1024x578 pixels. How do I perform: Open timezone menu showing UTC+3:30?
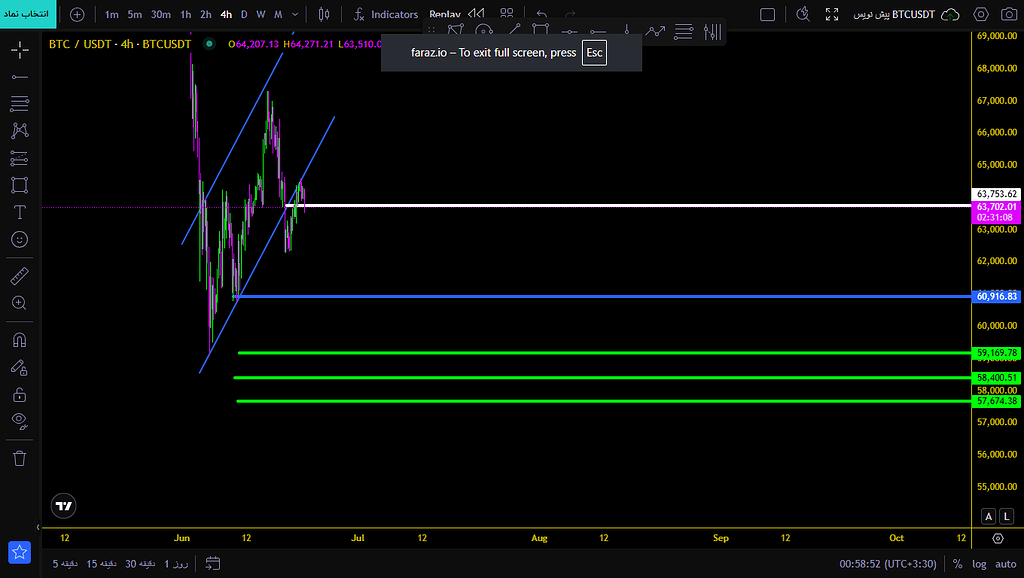[888, 564]
